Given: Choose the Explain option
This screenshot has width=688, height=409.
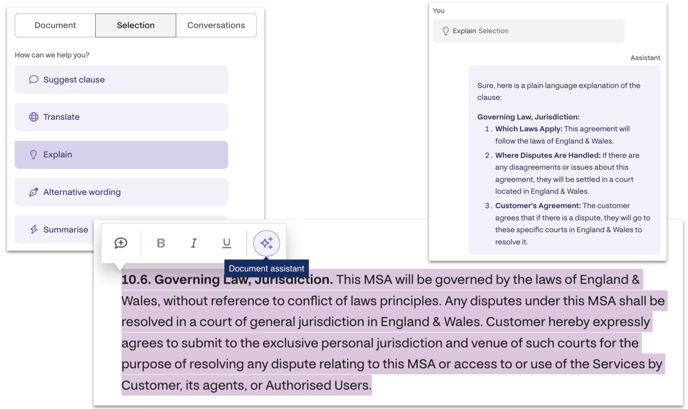Looking at the screenshot, I should [121, 155].
